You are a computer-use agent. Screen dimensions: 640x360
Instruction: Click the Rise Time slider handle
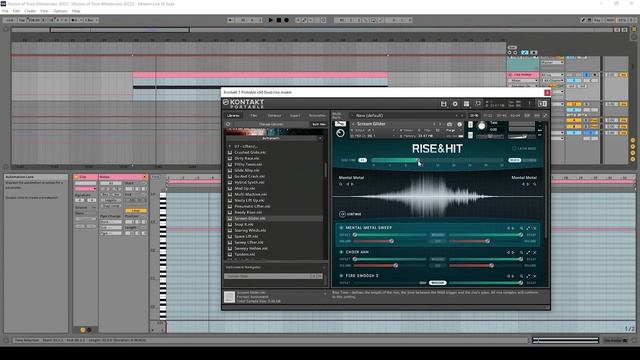417,160
